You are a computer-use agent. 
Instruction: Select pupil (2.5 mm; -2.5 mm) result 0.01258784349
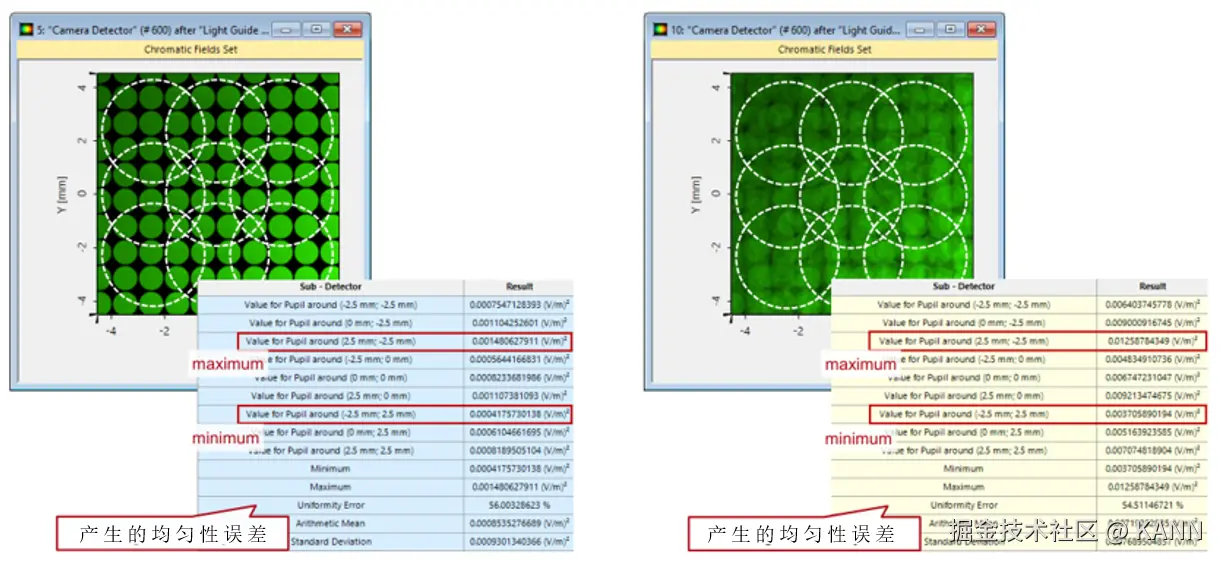(1153, 341)
